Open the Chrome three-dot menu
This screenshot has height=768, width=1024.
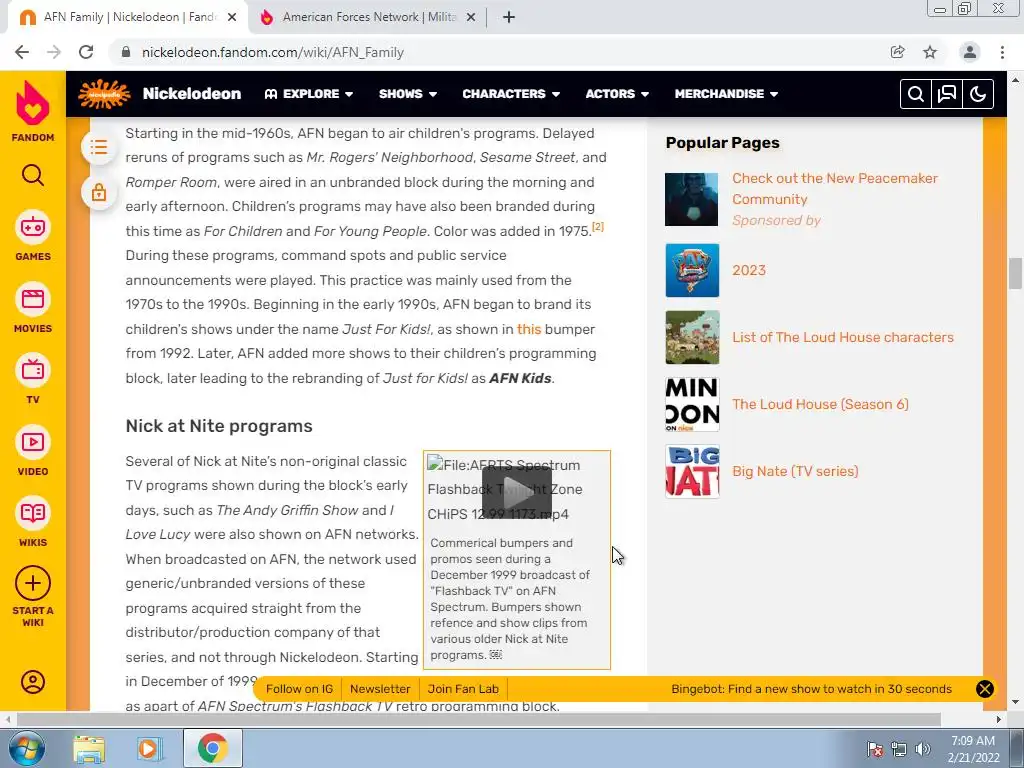[x=1002, y=52]
